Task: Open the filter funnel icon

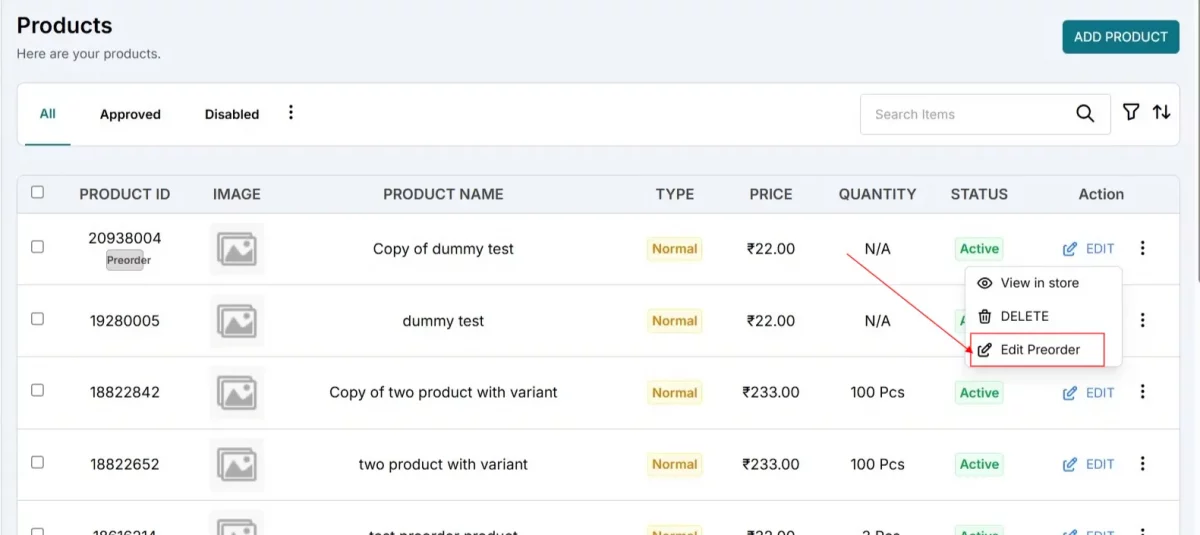Action: point(1131,112)
